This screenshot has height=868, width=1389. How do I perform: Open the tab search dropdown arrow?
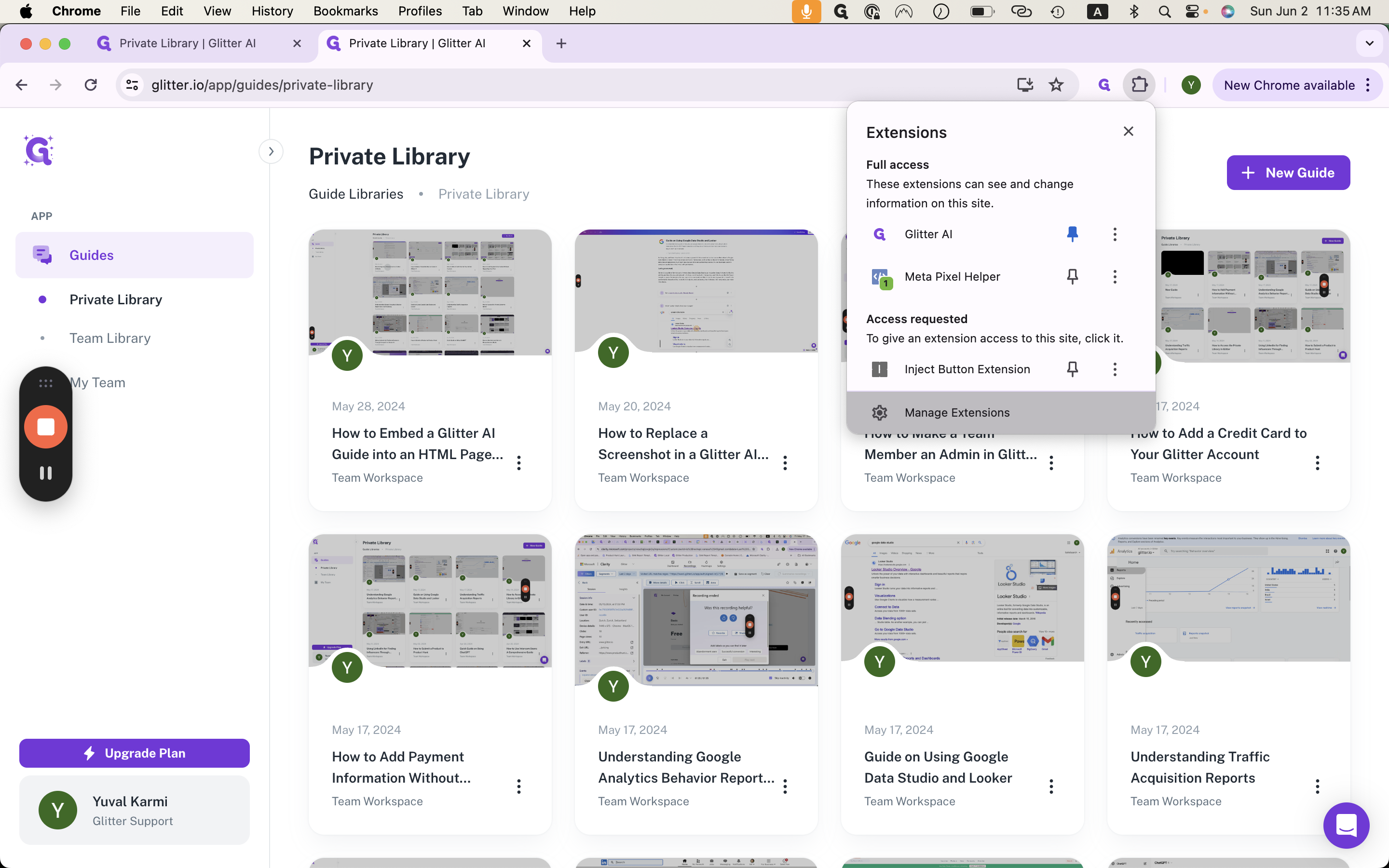pyautogui.click(x=1370, y=43)
